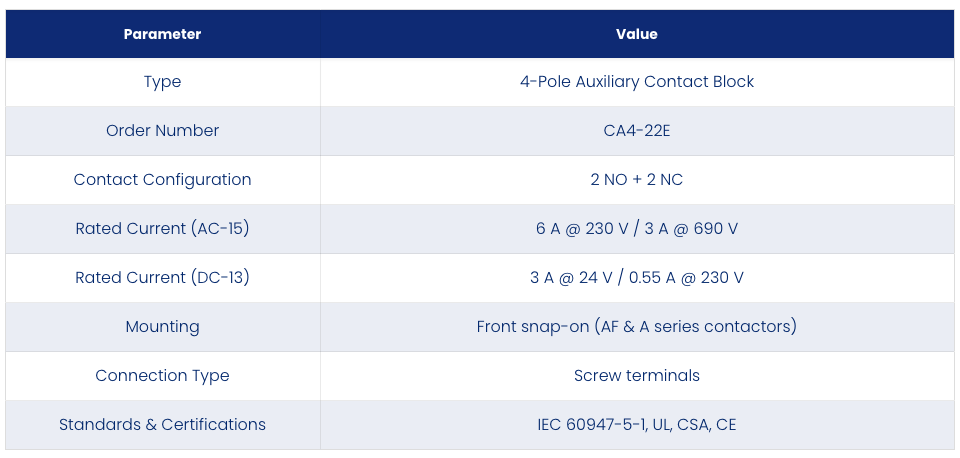Click the Mounting parameter label

(162, 327)
